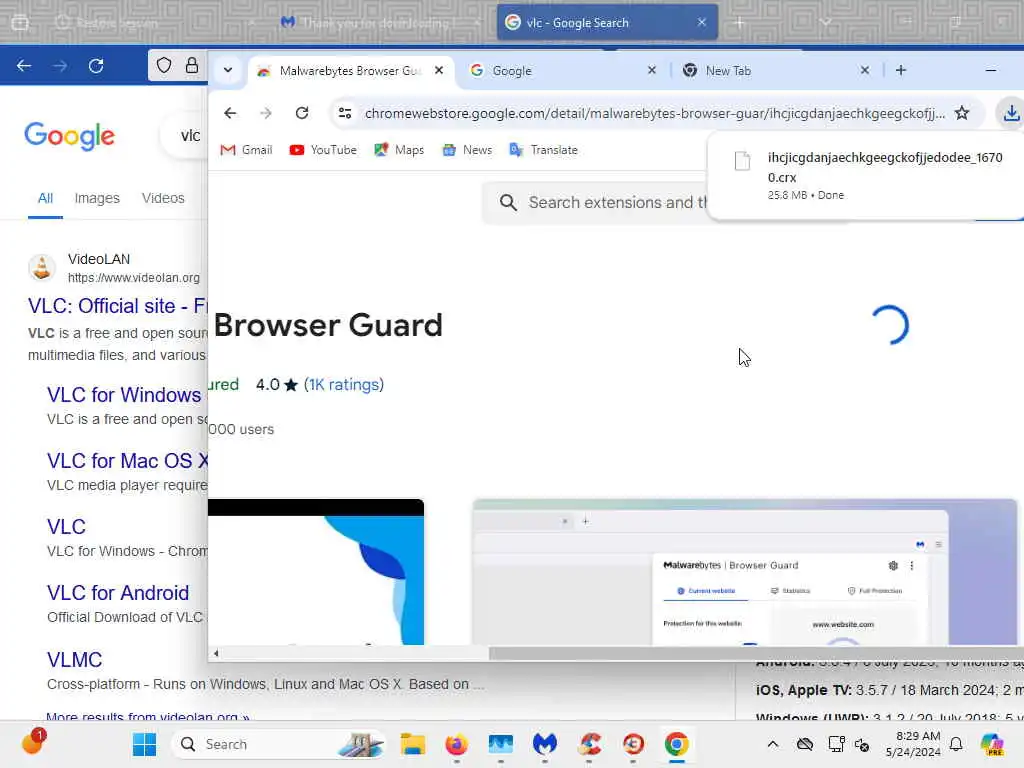Open More results from videolan.org link
1024x768 pixels.
point(148,716)
